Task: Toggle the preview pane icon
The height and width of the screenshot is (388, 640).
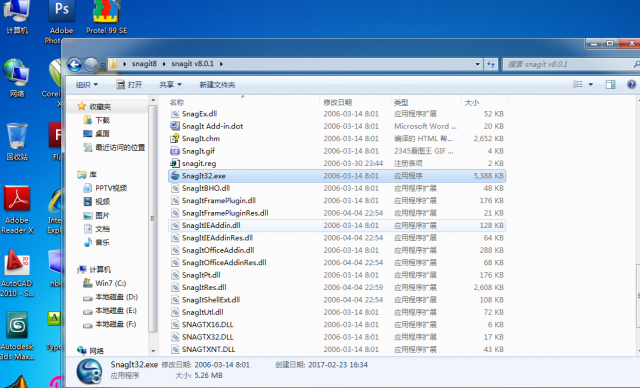Action: click(610, 84)
